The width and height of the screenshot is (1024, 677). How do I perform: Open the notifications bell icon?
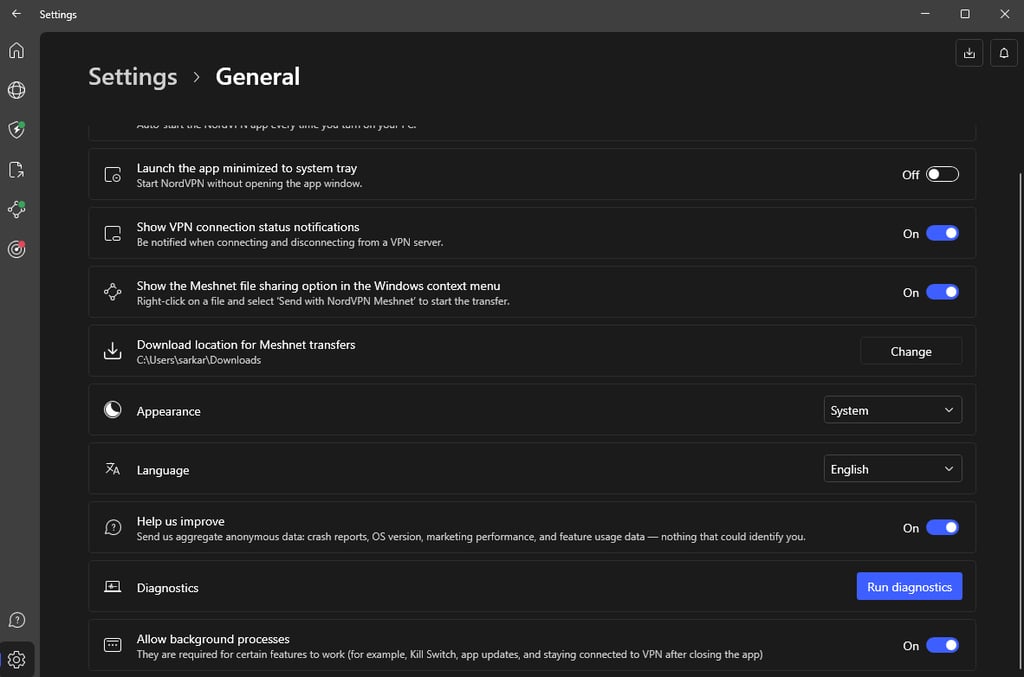pos(1003,54)
